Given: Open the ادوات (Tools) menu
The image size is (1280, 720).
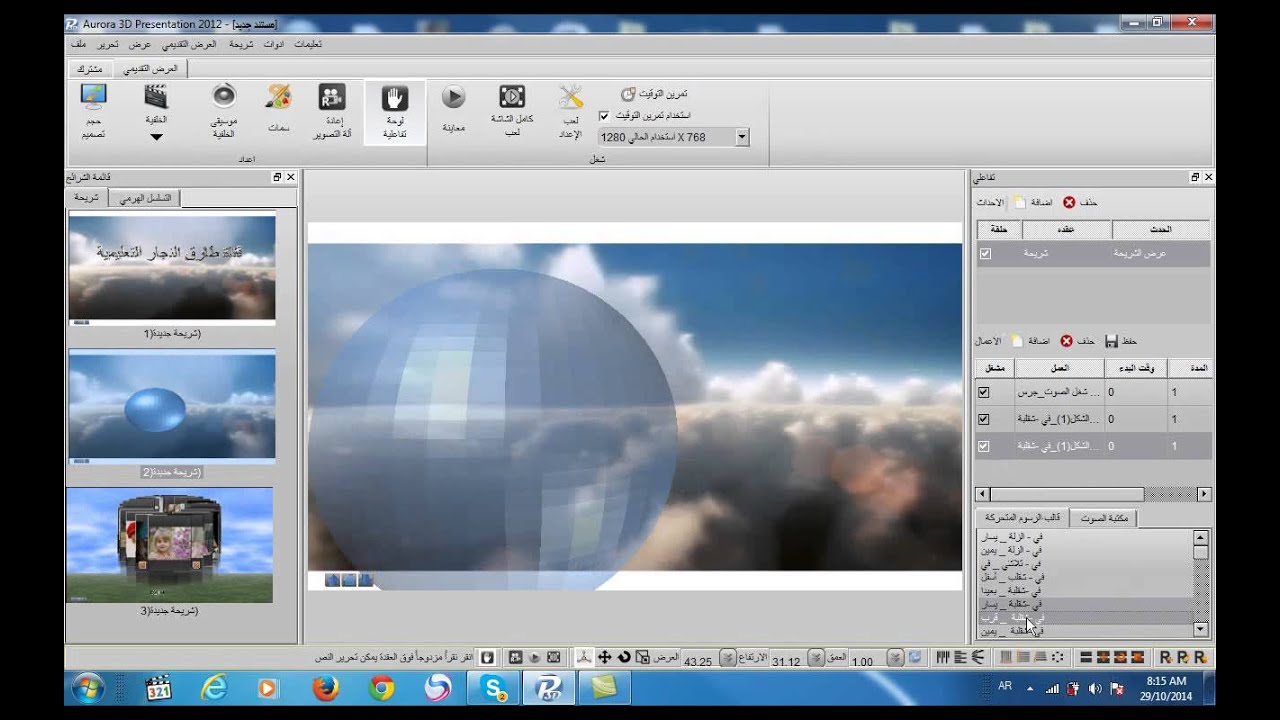Looking at the screenshot, I should point(273,44).
